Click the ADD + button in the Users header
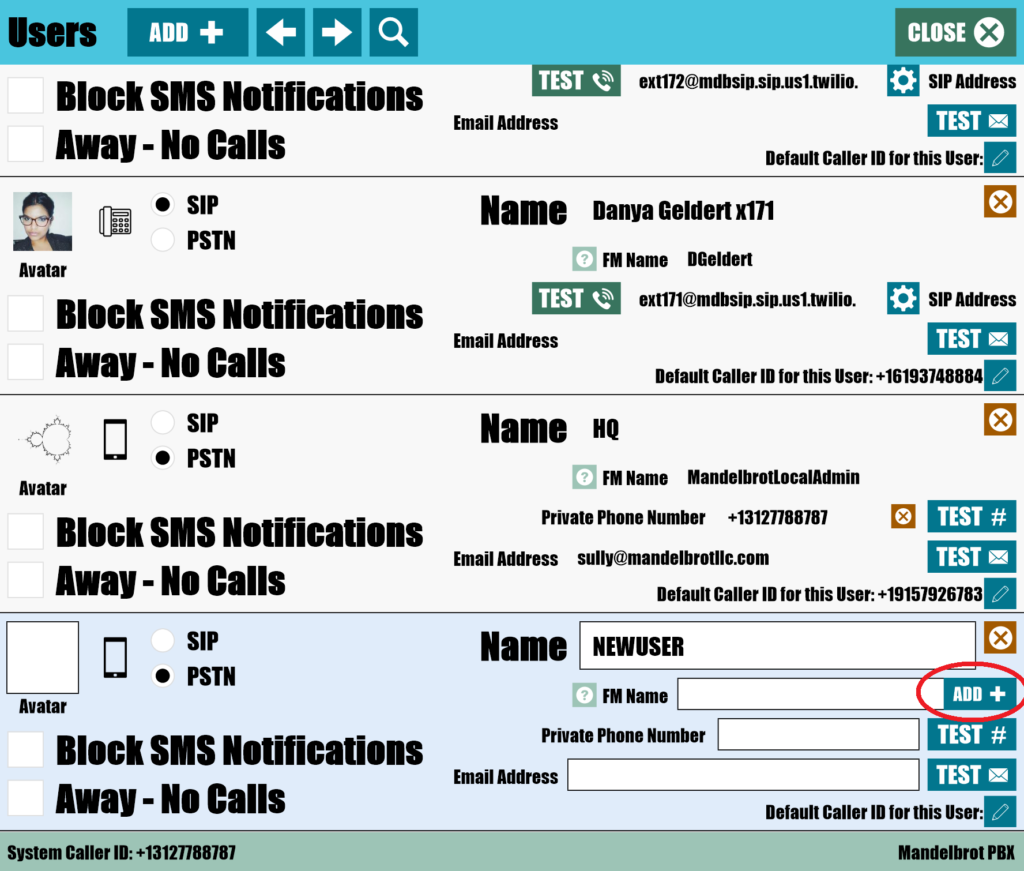The image size is (1024, 871). point(187,32)
